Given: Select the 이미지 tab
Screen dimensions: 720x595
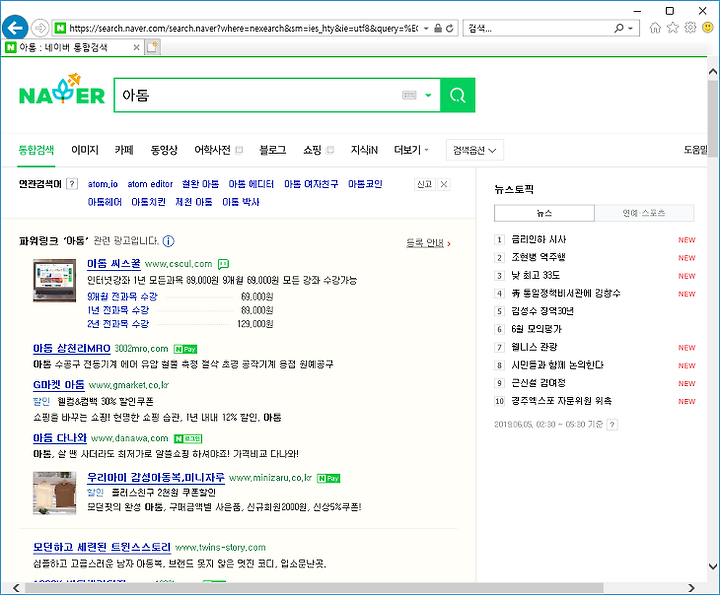Looking at the screenshot, I should pos(85,150).
